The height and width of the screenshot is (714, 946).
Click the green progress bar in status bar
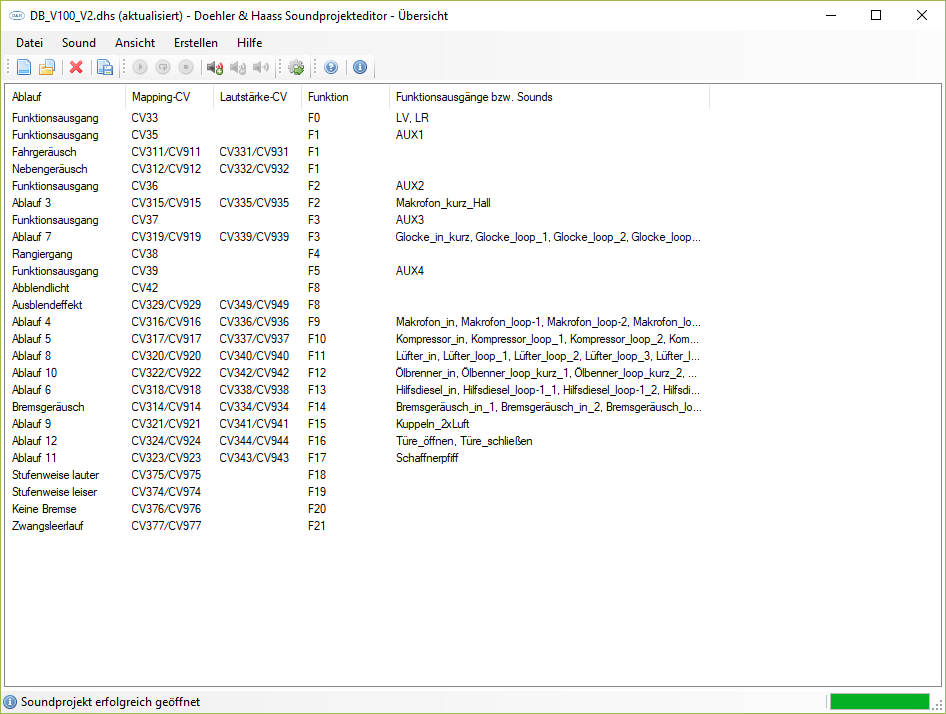(880, 701)
